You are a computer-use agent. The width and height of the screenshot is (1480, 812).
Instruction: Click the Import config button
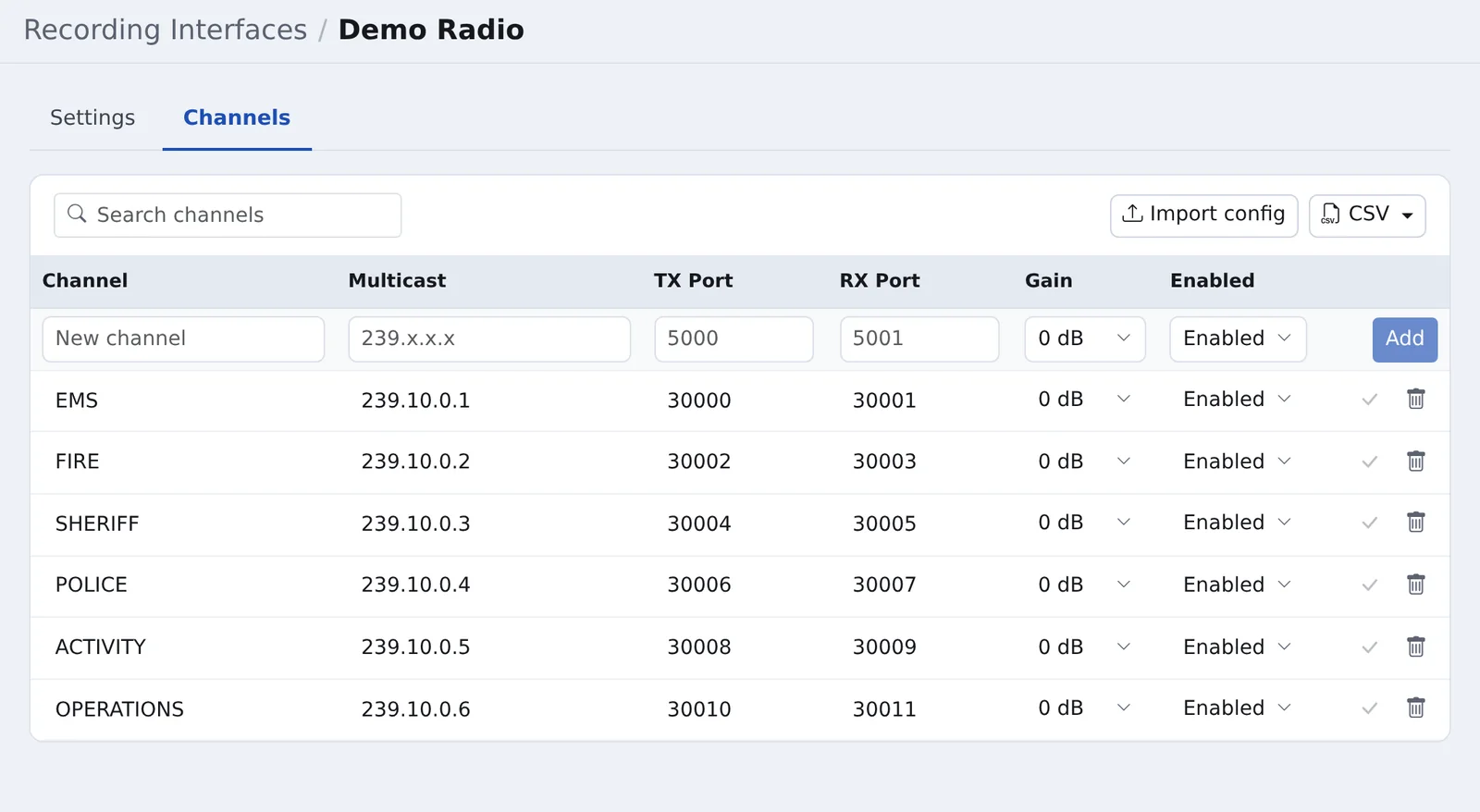(x=1203, y=215)
